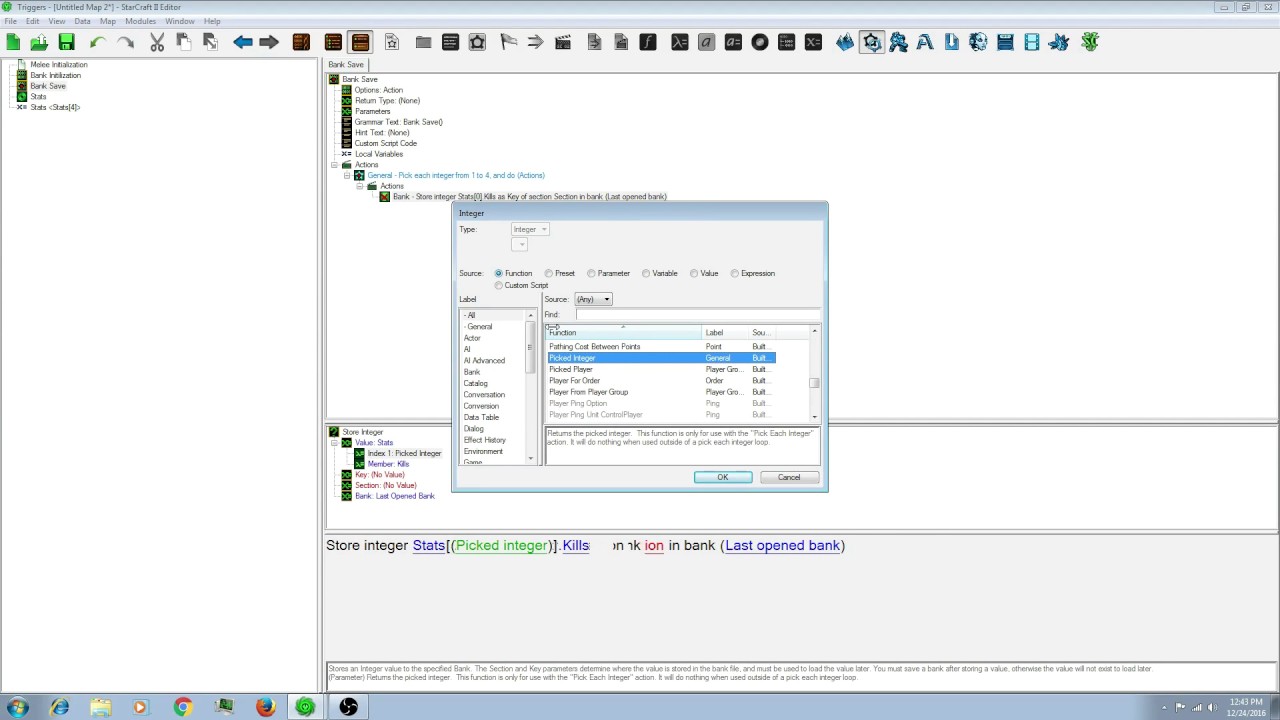Click the clapperboard icon in toolbar
Image resolution: width=1280 pixels, height=720 pixels.
click(x=562, y=42)
